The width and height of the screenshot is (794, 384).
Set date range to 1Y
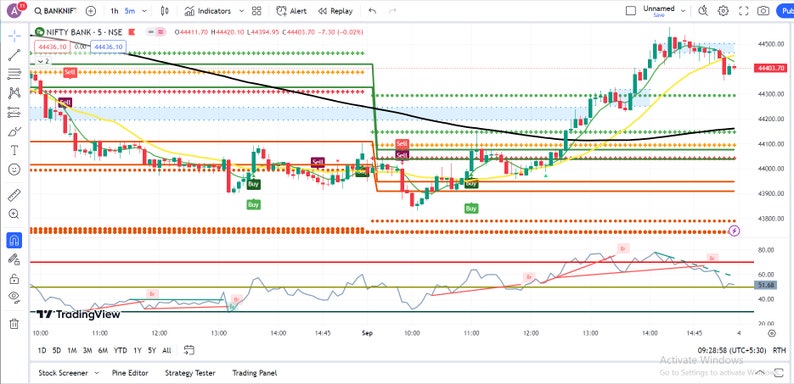click(x=138, y=350)
